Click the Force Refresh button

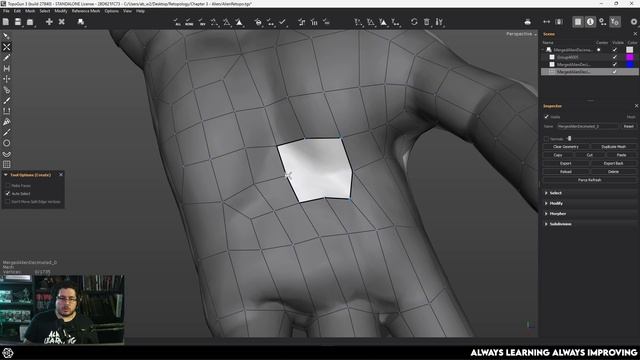pyautogui.click(x=590, y=180)
